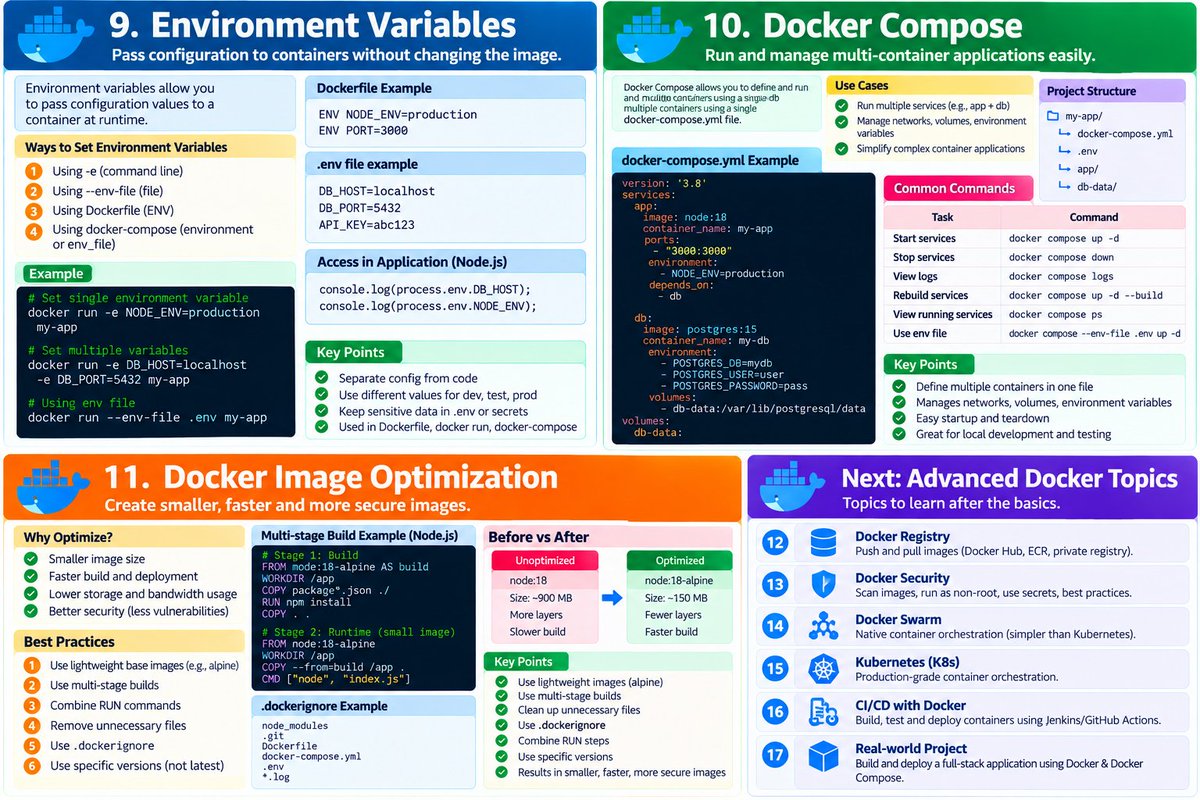Click the orange 1 beside Using -e (command line)
Screen dimensions: 1200x800
click(x=34, y=171)
